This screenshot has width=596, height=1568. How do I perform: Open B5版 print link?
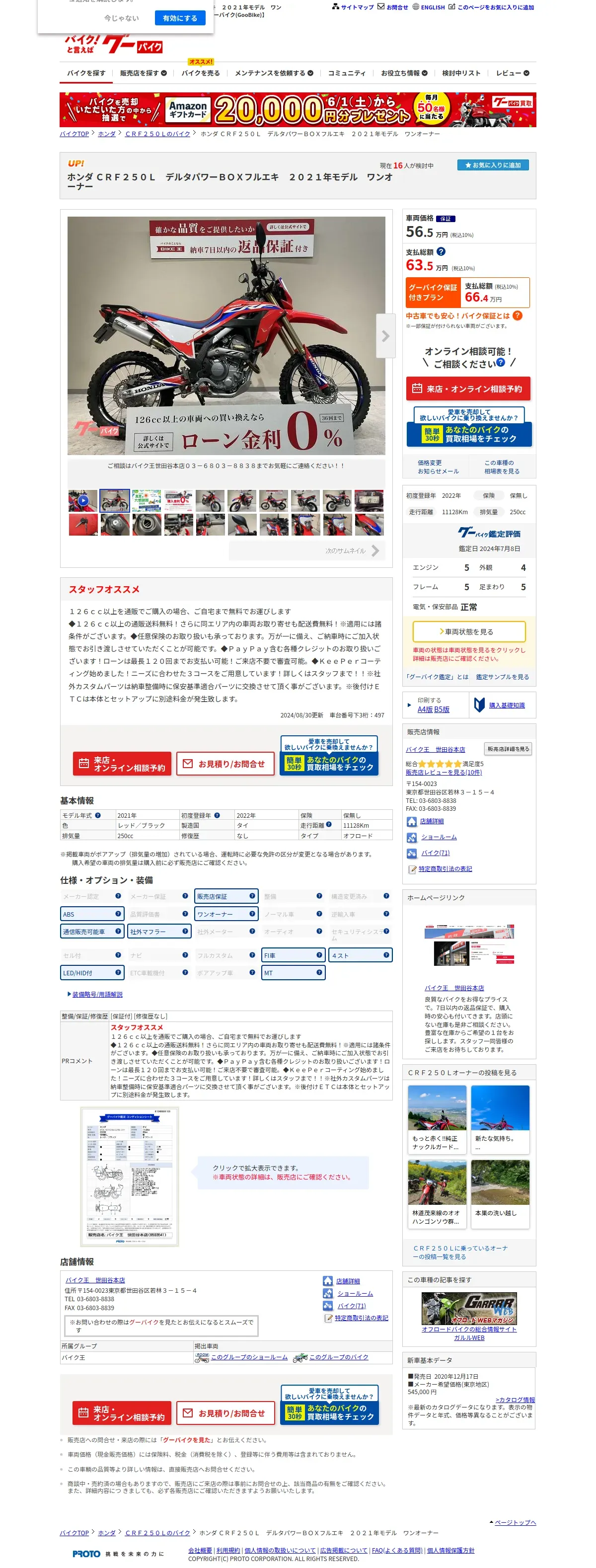[x=442, y=709]
